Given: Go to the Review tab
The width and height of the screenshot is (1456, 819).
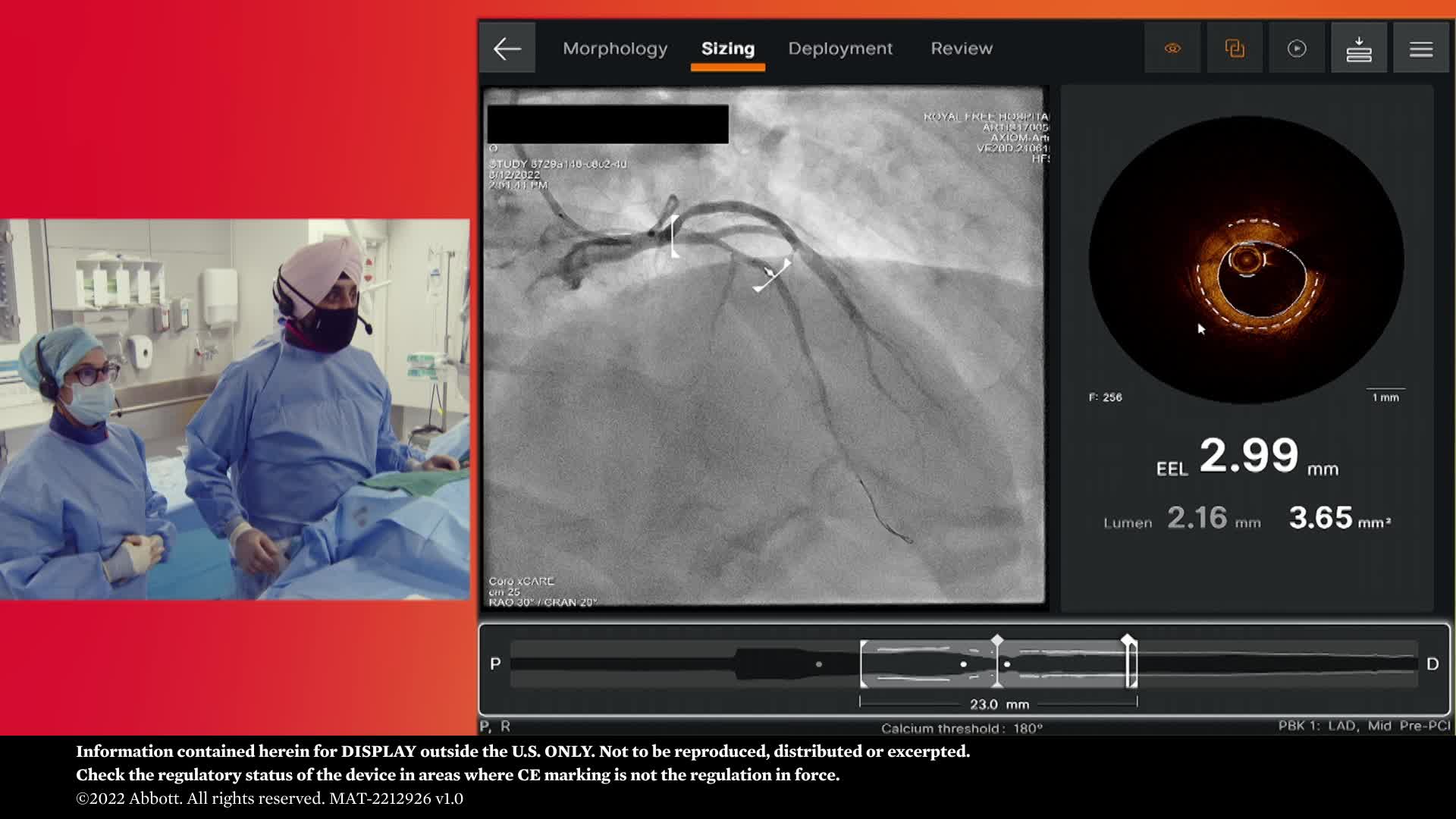Looking at the screenshot, I should (962, 49).
